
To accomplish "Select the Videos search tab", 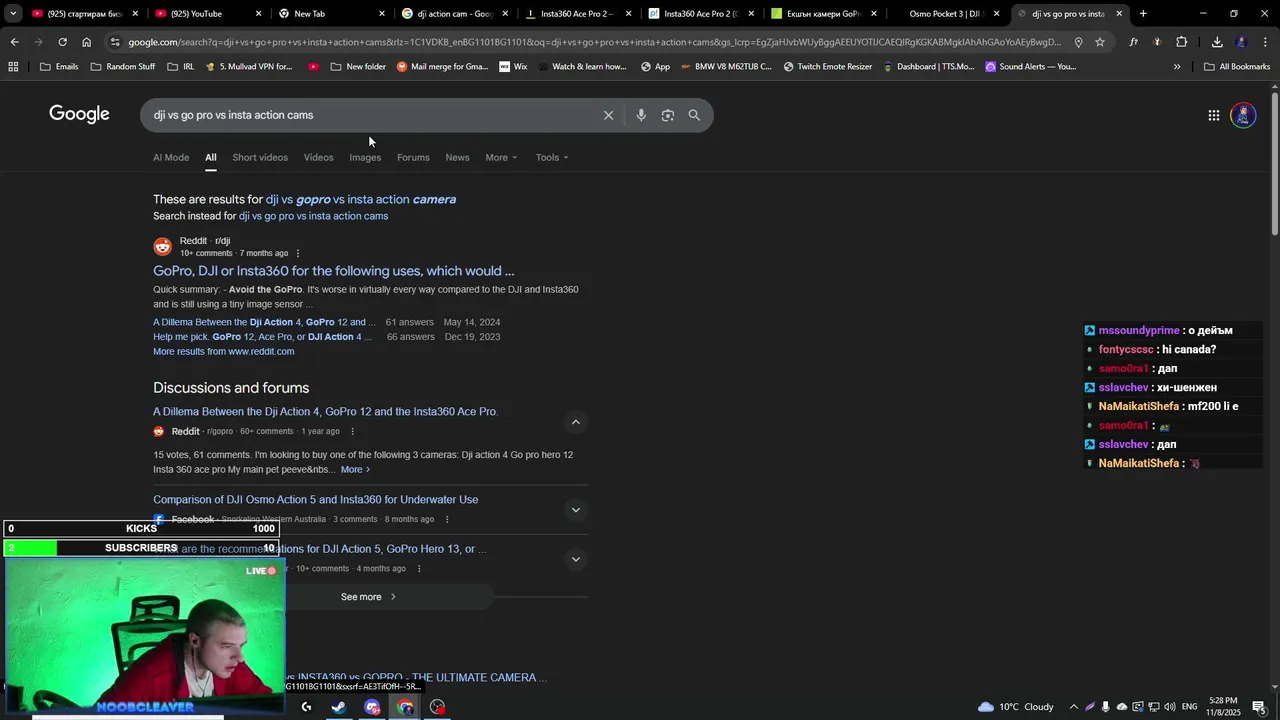I will tap(318, 158).
